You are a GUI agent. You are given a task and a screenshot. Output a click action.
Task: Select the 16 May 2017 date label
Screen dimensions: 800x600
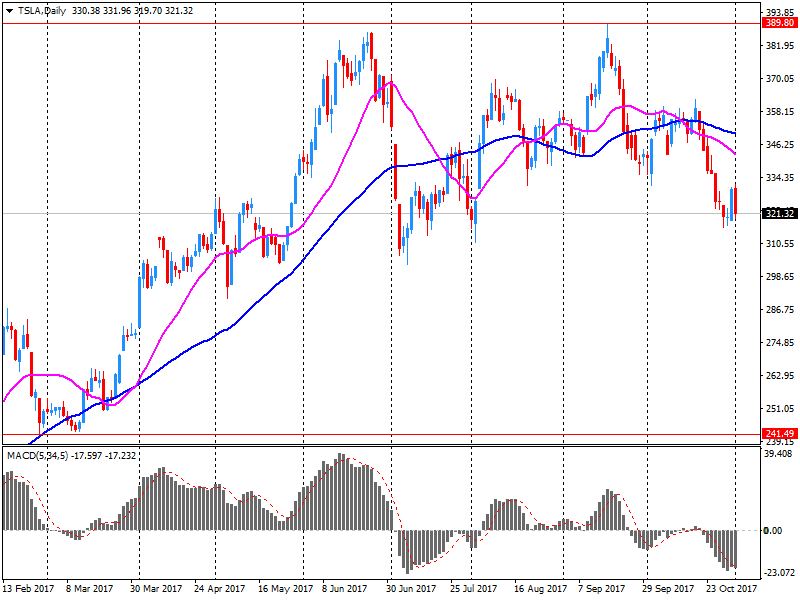(x=285, y=588)
